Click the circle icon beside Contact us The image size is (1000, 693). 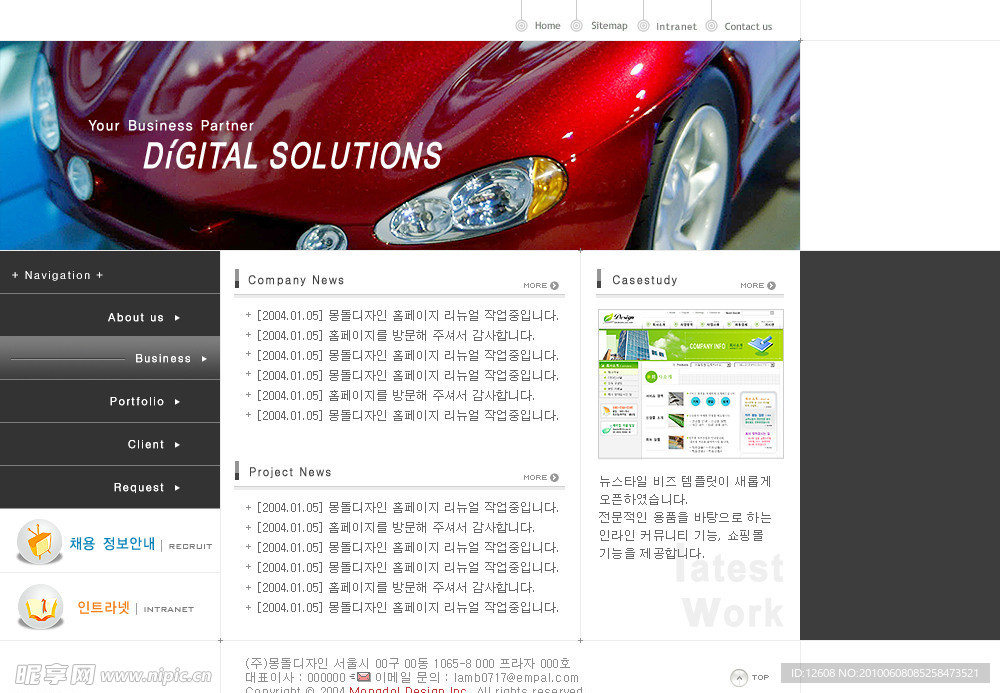click(x=712, y=26)
